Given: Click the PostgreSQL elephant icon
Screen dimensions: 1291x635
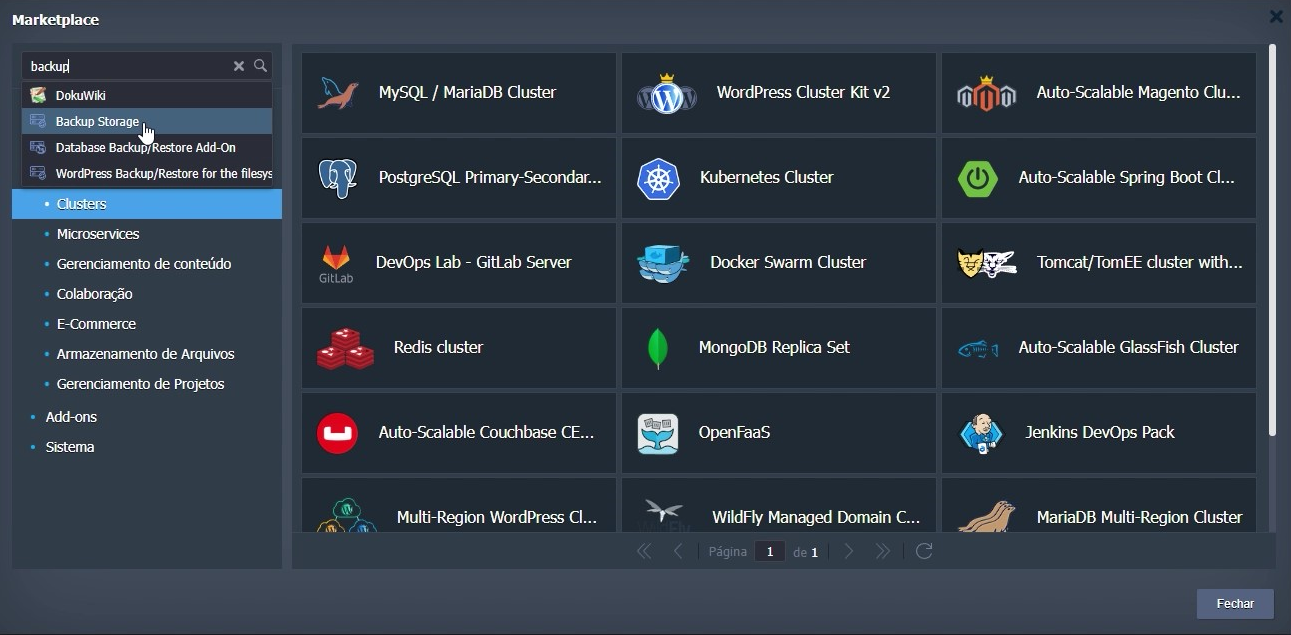Looking at the screenshot, I should [338, 178].
